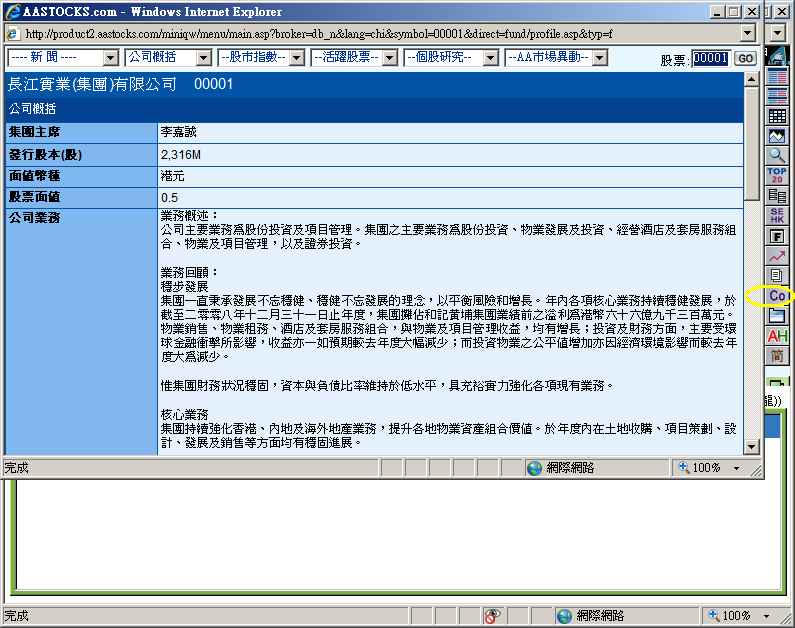Image resolution: width=795 pixels, height=628 pixels.
Task: Click the IE logo in the title bar
Action: point(13,11)
